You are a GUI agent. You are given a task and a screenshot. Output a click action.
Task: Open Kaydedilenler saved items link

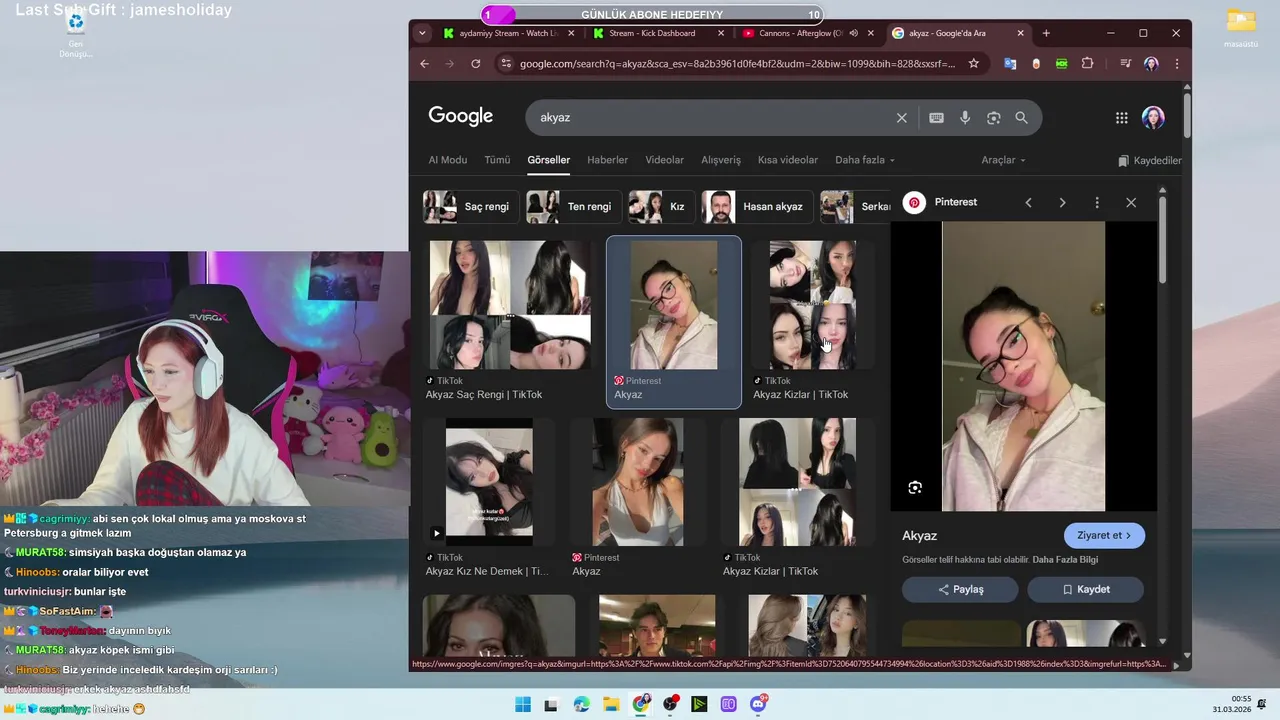(1150, 161)
